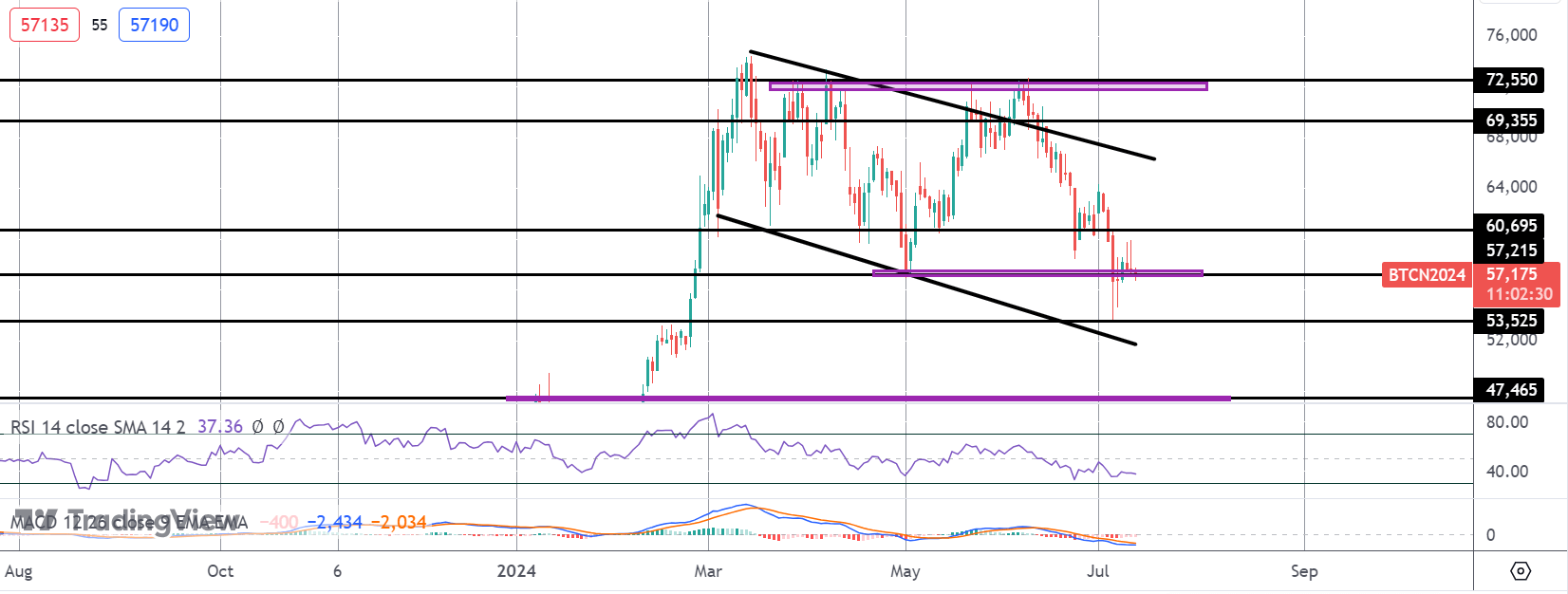The image size is (1568, 594).
Task: Click the bar countdown 11:02:30
Action: pos(1519,294)
